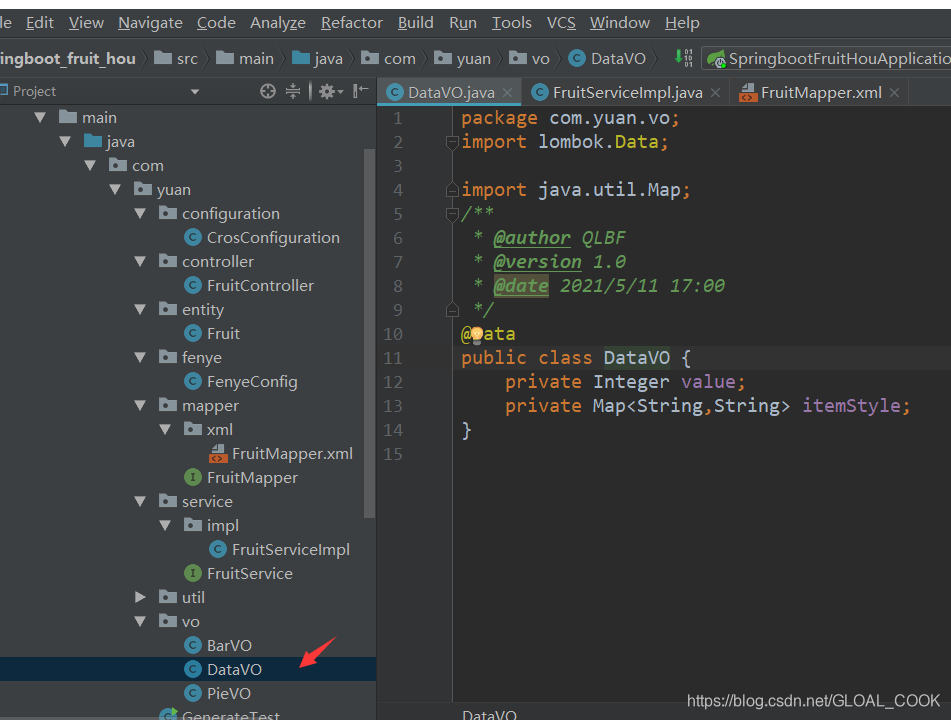Screen dimensions: 951x720
Task: Click line number 12 in gutter
Action: pyautogui.click(x=392, y=382)
